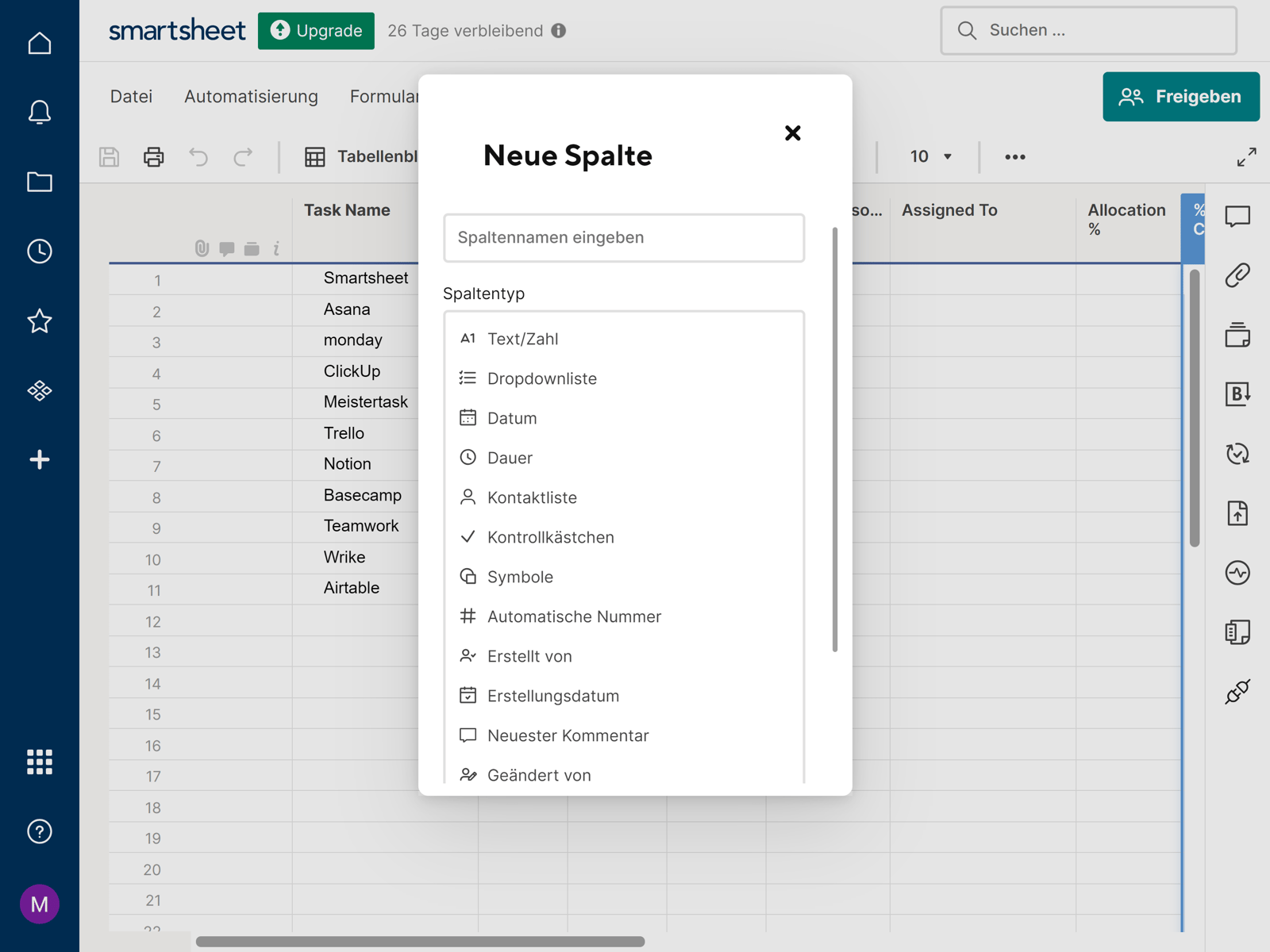
Task: Open the comments panel in the right sidebar
Action: click(x=1237, y=215)
